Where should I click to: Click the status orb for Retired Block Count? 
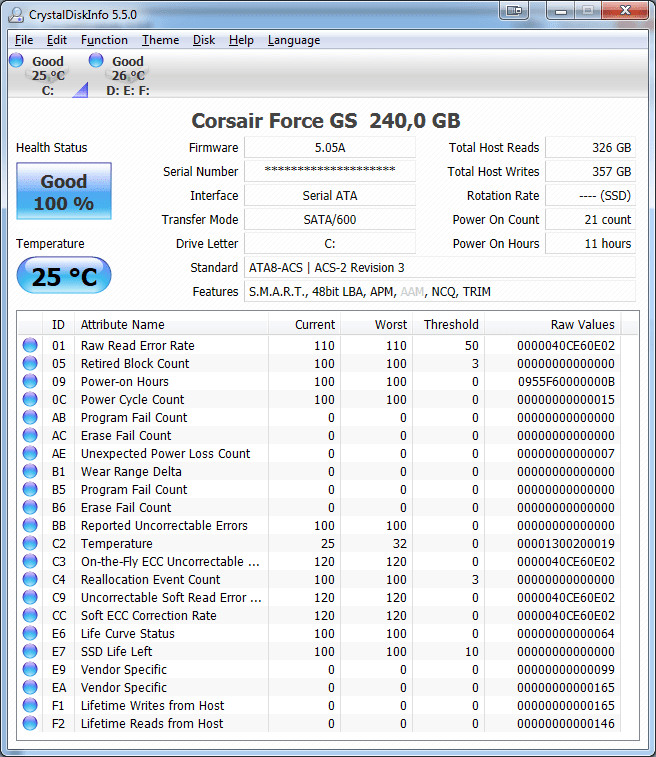30,363
